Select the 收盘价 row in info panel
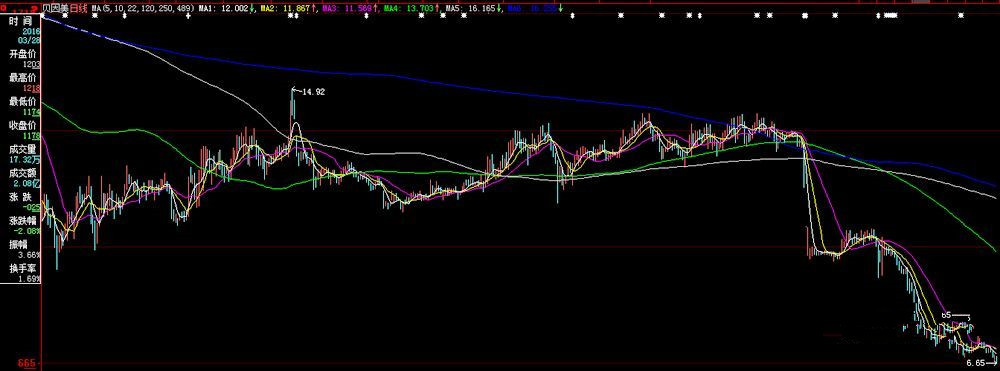 tap(20, 130)
